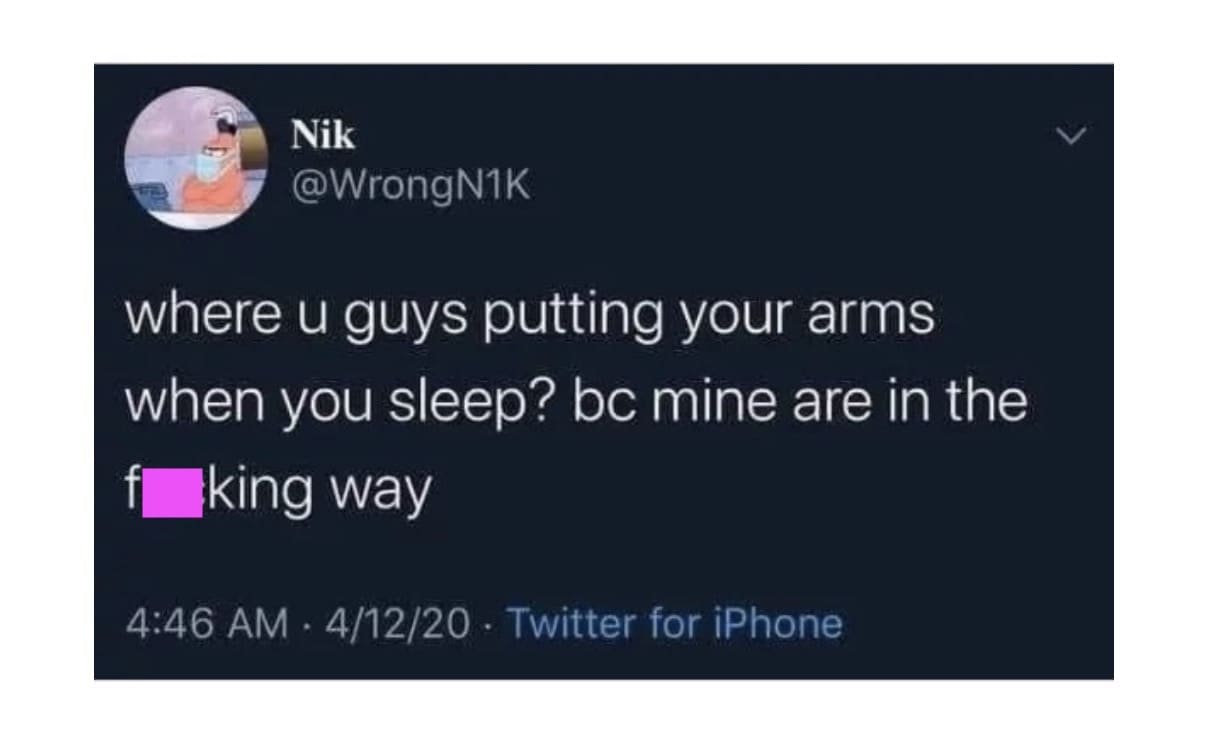Select the 4/12/20 date text

(396, 625)
